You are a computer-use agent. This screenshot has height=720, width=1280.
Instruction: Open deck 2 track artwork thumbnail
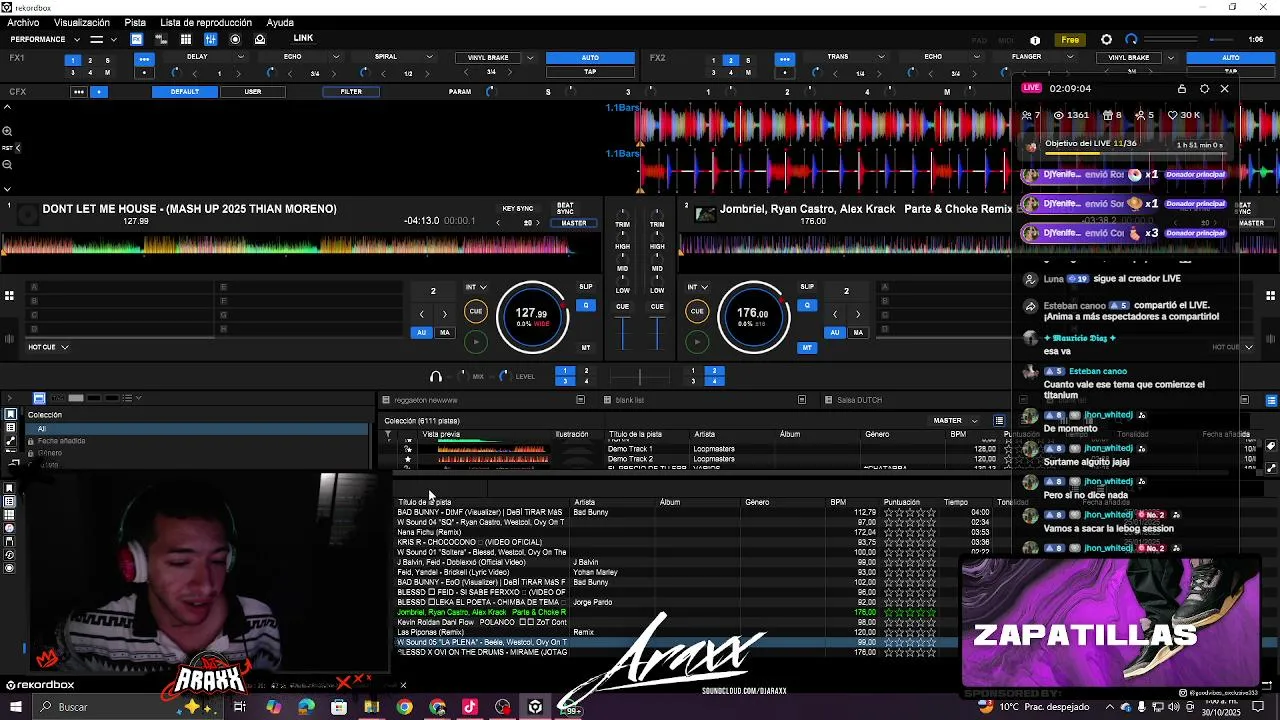click(x=705, y=214)
